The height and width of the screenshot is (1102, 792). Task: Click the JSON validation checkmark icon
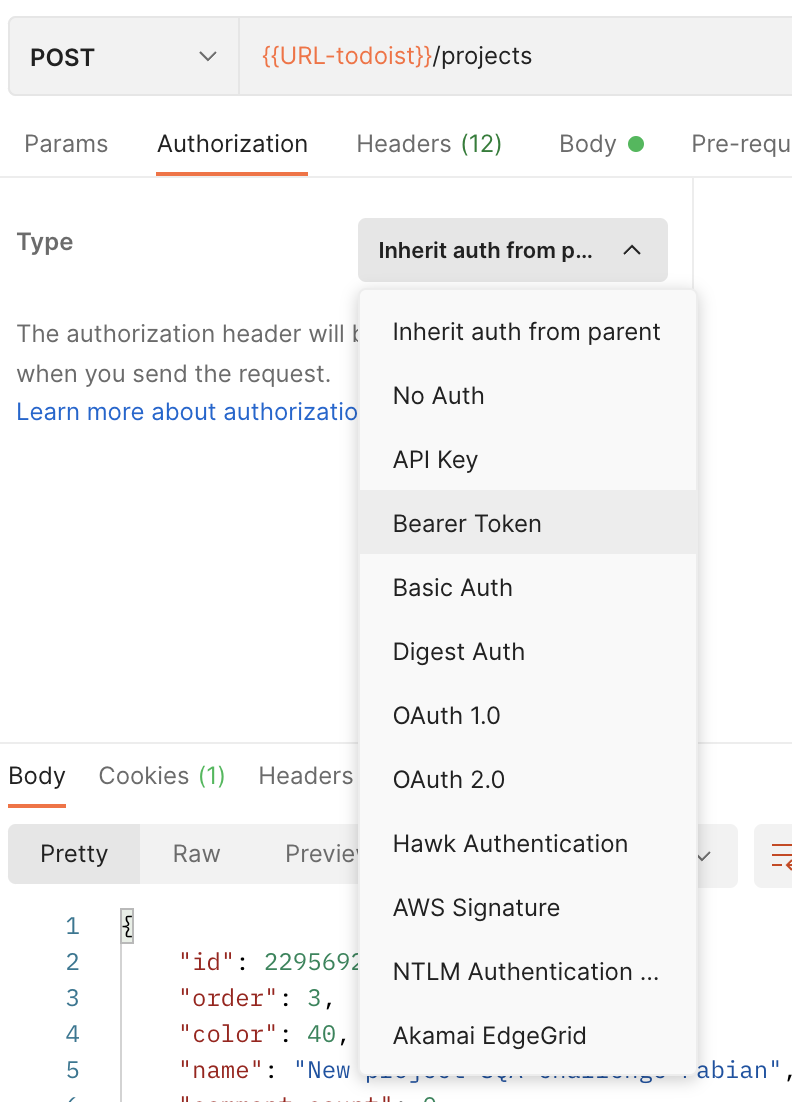(x=703, y=856)
